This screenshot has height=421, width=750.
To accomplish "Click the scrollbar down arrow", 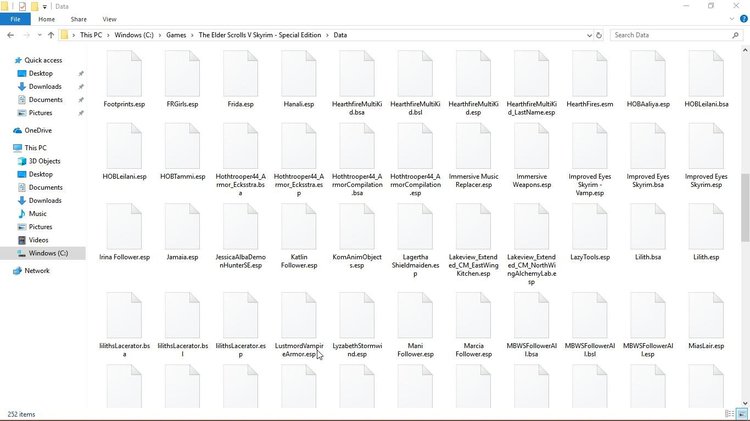I will 745,403.
